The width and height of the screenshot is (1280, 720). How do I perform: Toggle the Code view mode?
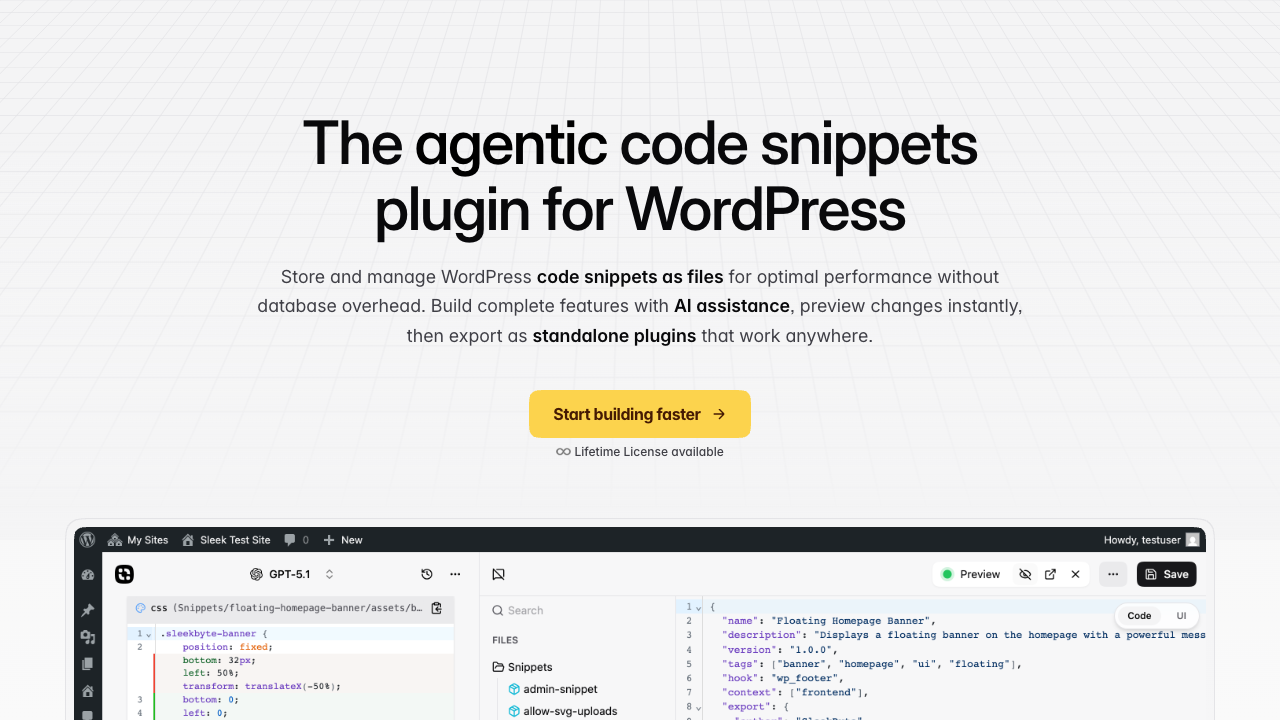click(x=1138, y=615)
